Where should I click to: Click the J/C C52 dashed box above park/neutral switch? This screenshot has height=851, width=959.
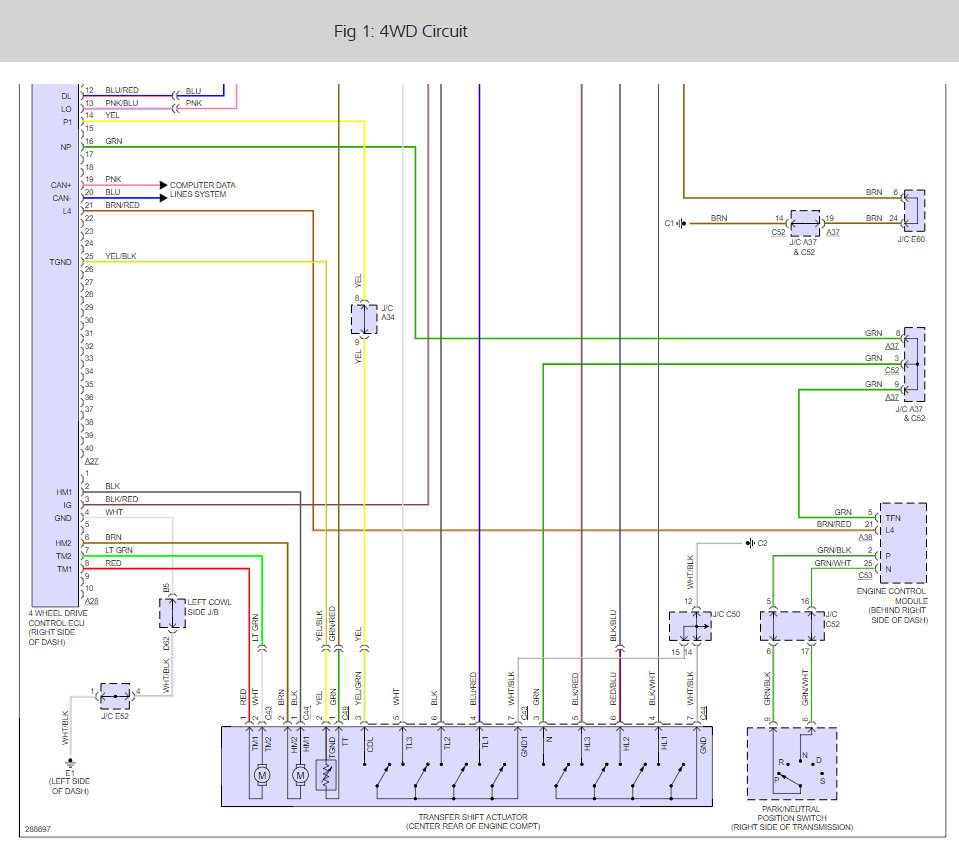[792, 626]
